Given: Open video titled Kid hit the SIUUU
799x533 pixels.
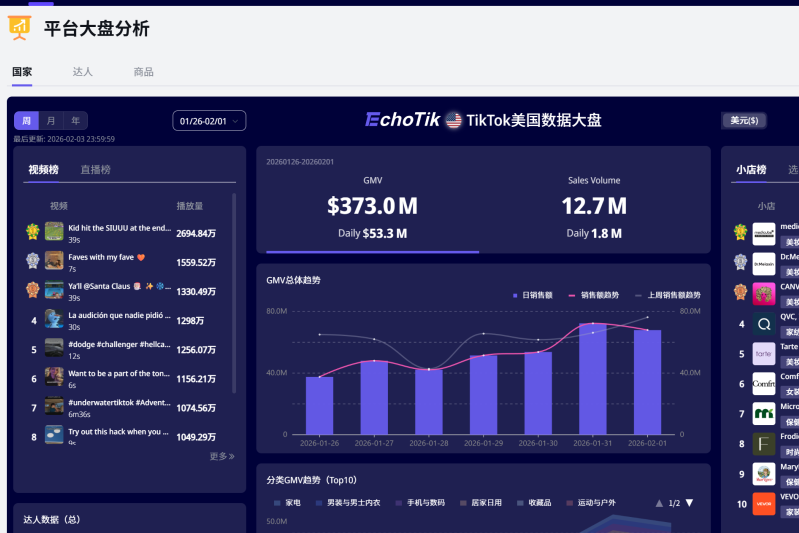Looking at the screenshot, I should point(120,228).
